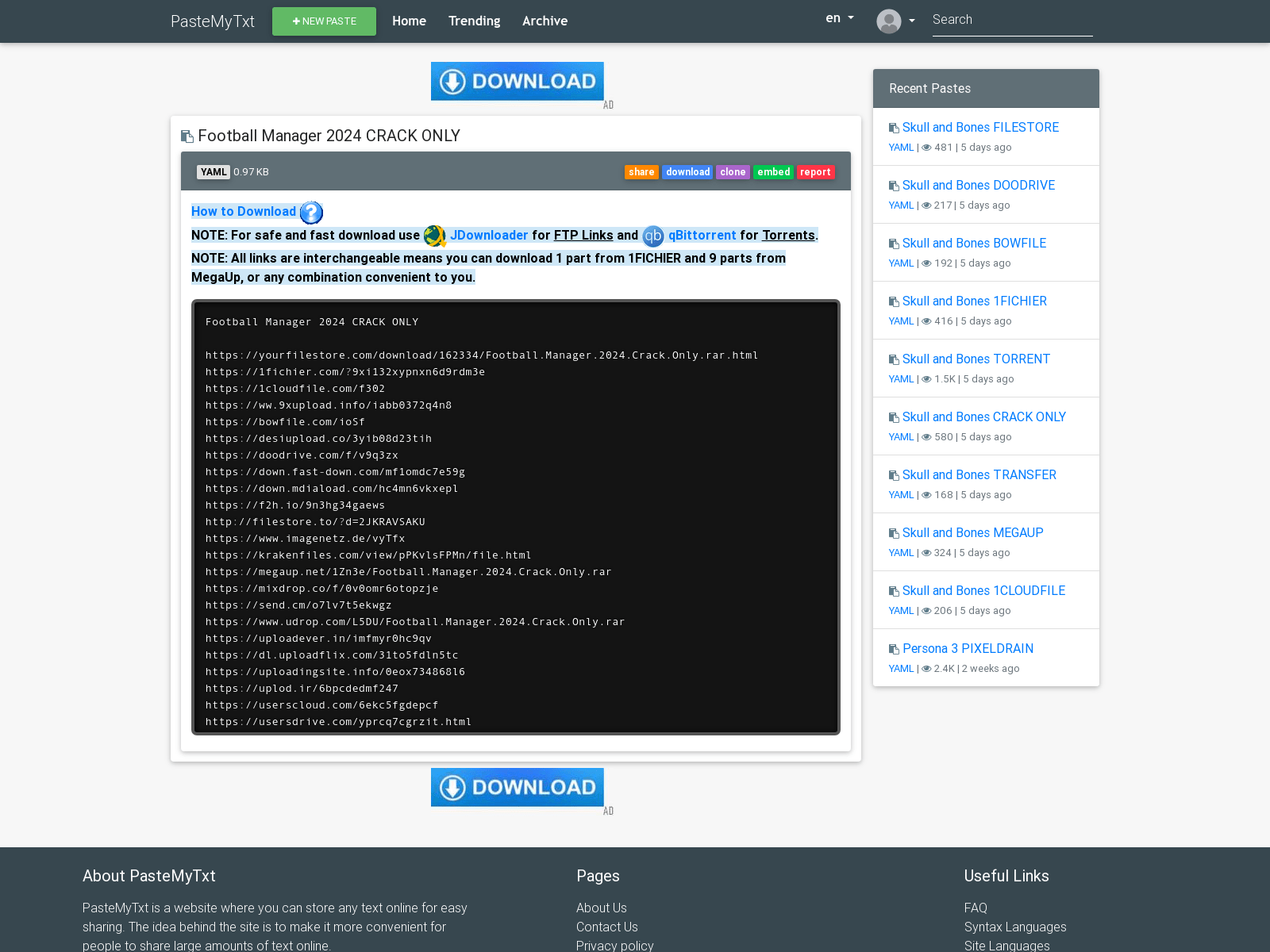This screenshot has width=1270, height=952.
Task: Click paste icon next to Skull and Bones BOWFILE
Action: pyautogui.click(x=894, y=244)
